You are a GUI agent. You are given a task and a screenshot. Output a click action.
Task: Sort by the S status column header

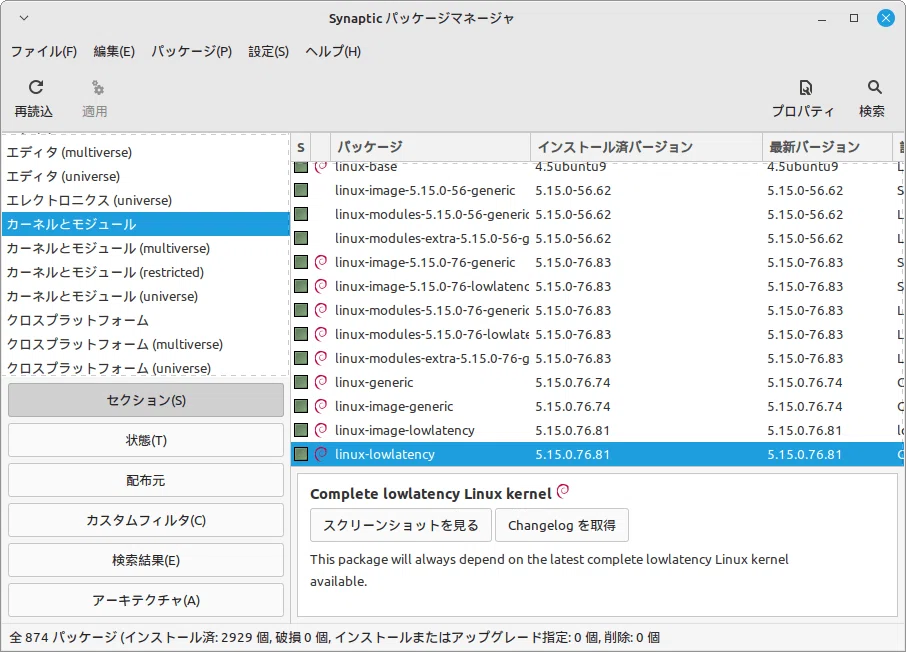pos(301,147)
